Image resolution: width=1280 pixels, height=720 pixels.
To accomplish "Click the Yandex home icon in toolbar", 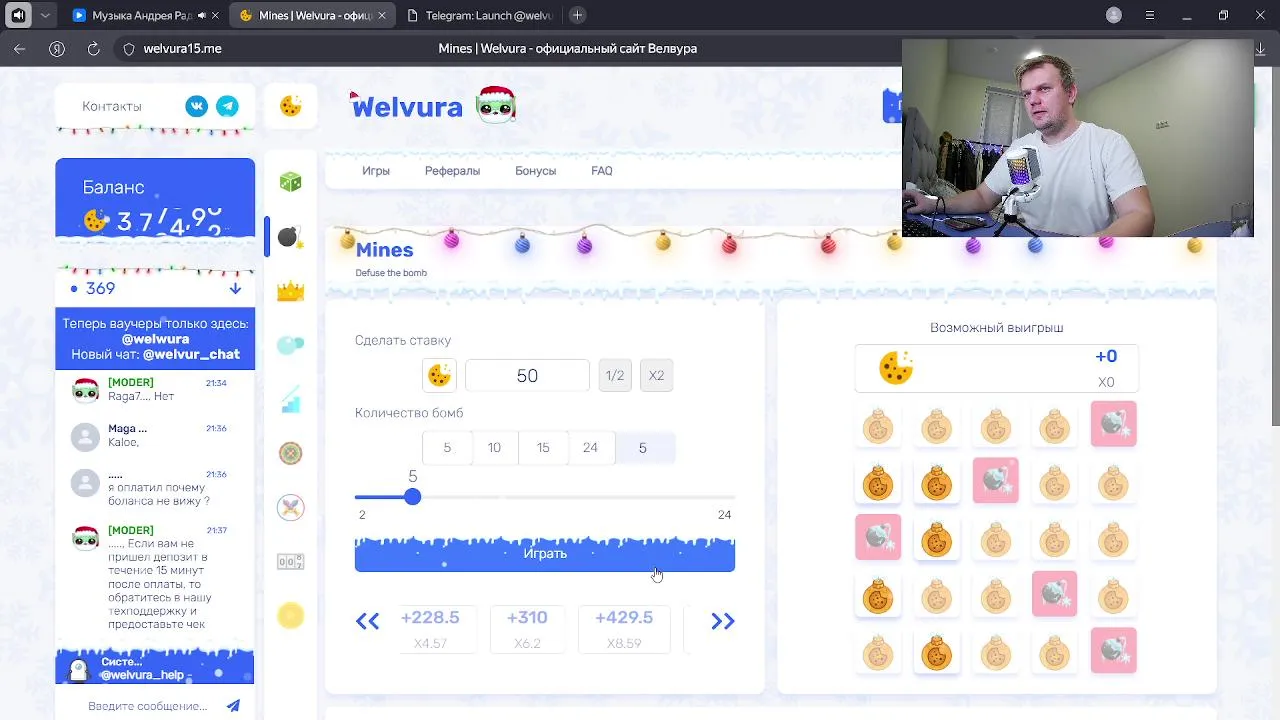I will click(57, 48).
